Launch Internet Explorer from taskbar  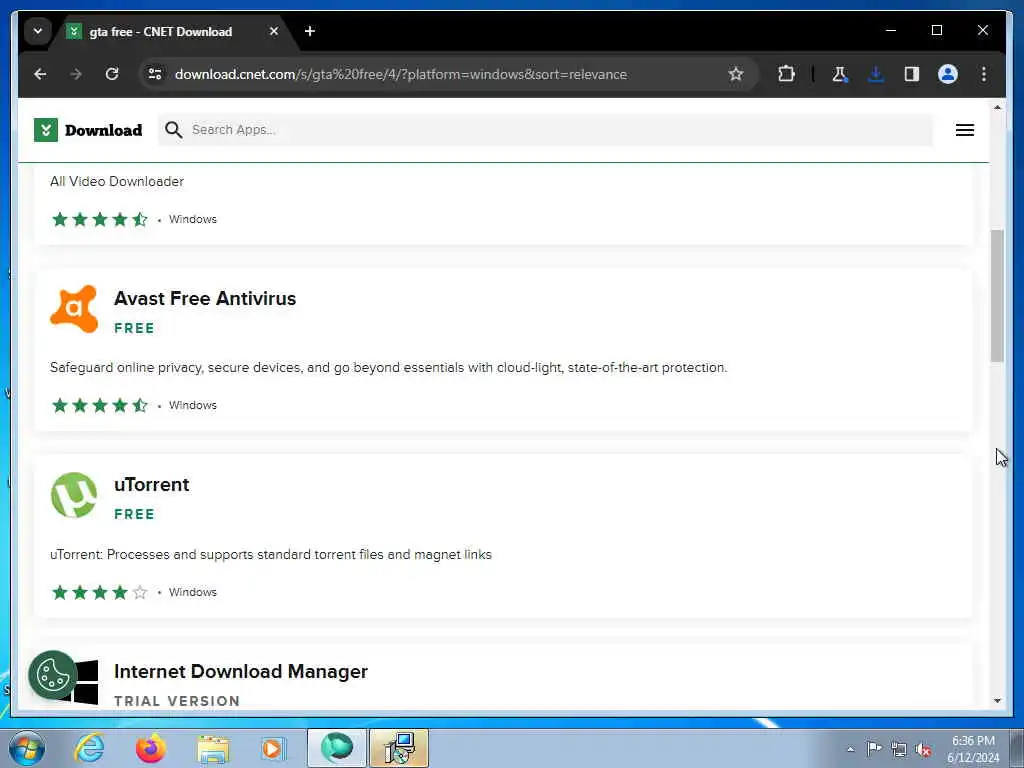(89, 748)
